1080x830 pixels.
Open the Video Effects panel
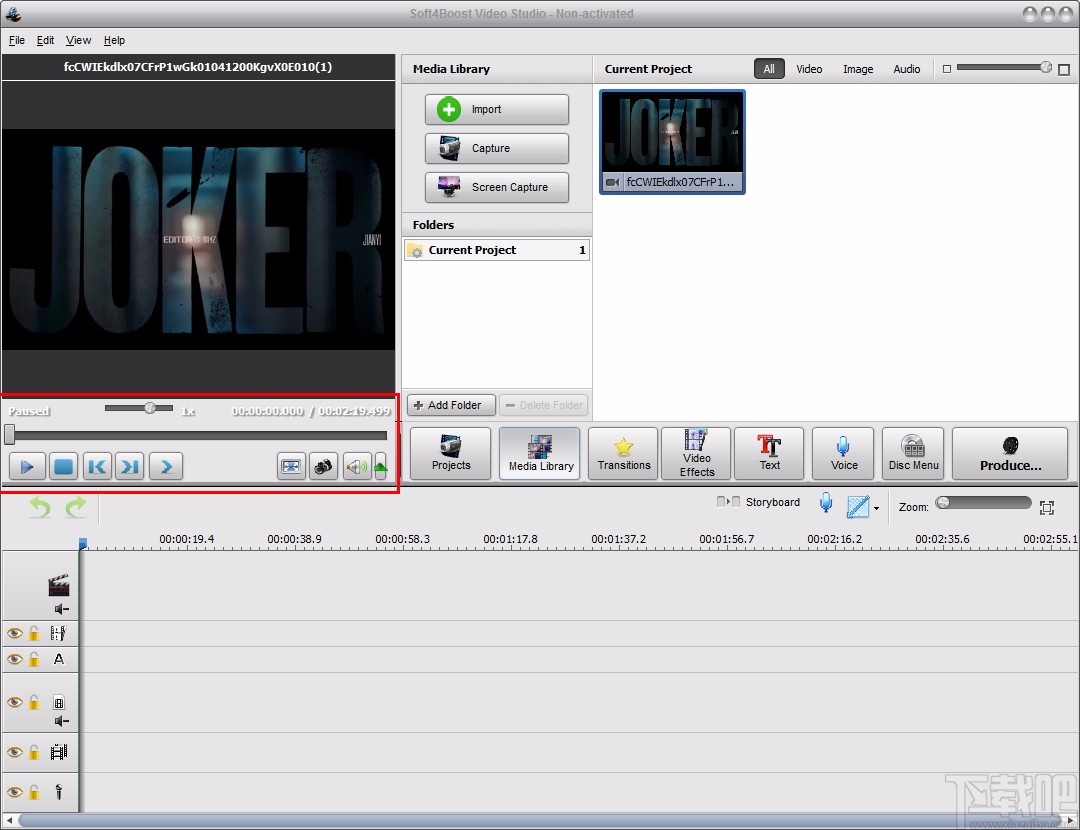click(x=695, y=453)
